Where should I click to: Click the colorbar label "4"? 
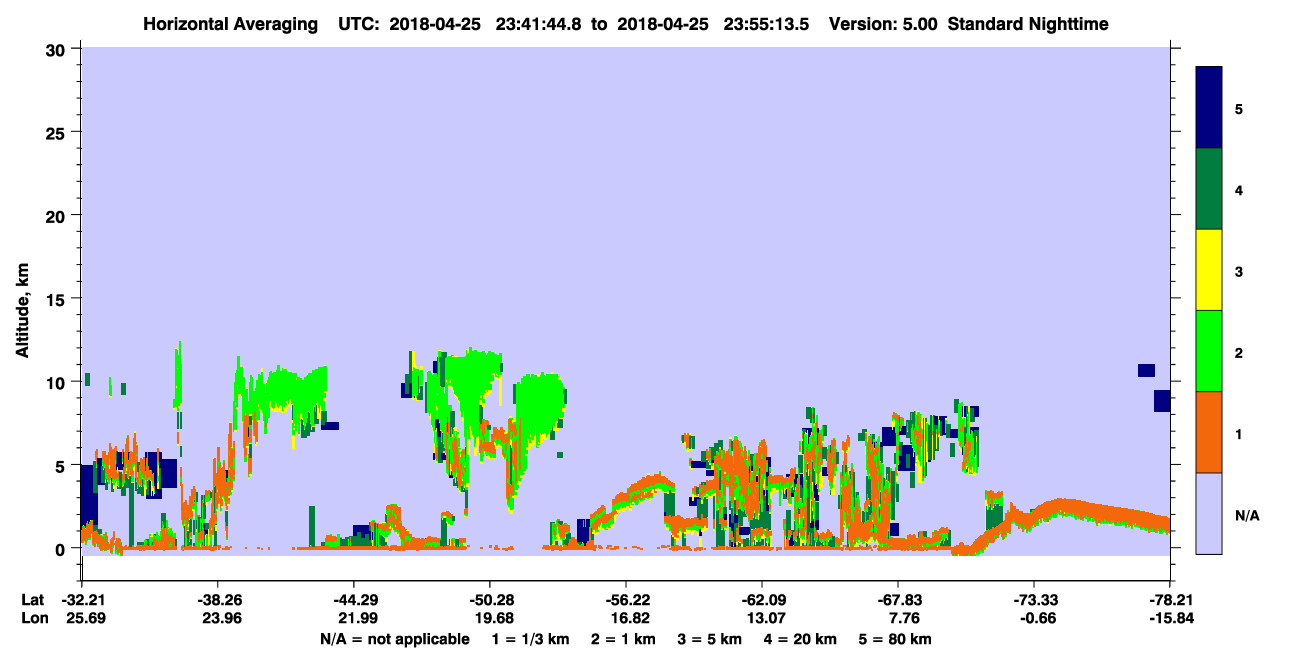pyautogui.click(x=1239, y=190)
